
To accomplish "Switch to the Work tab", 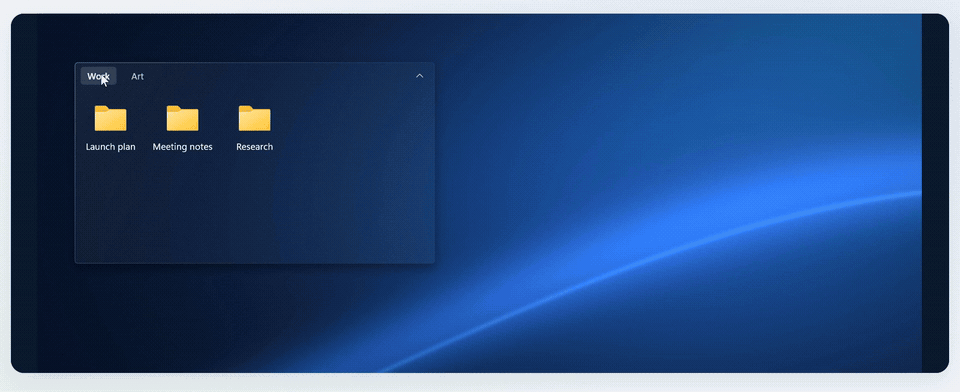I will pos(99,77).
